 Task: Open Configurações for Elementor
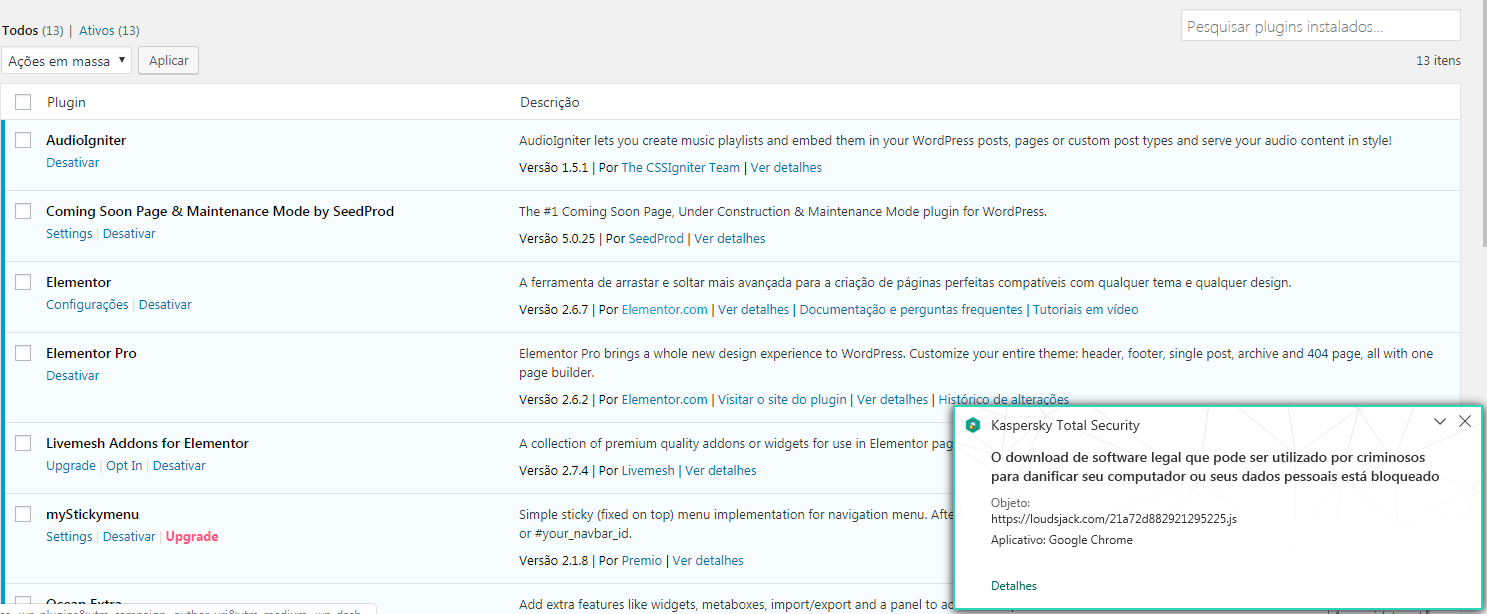[87, 305]
